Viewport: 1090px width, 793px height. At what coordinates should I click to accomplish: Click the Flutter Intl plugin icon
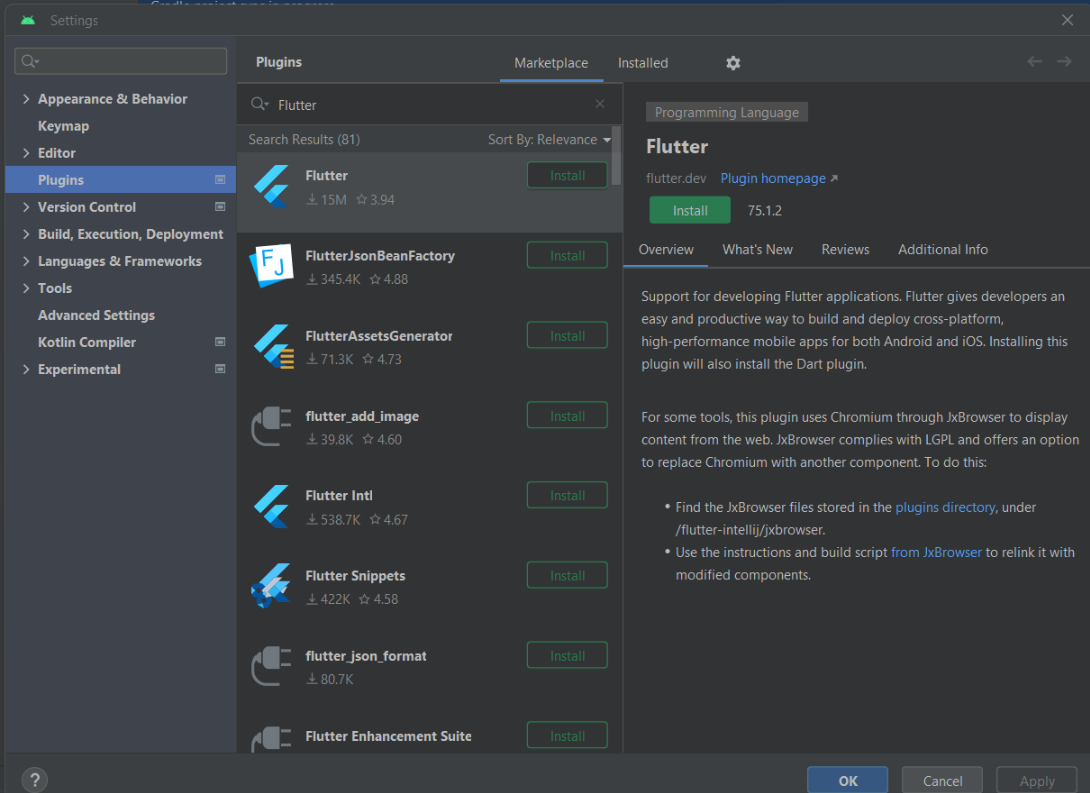271,506
